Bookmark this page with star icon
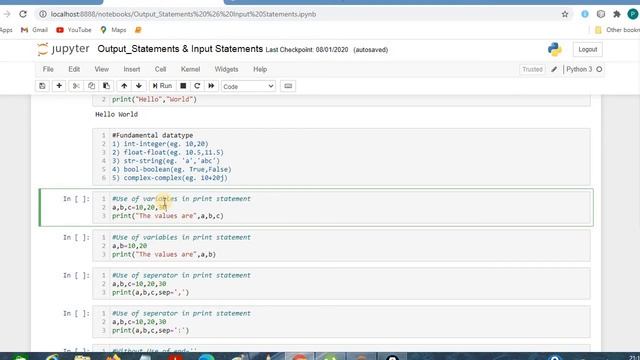 (x=565, y=14)
